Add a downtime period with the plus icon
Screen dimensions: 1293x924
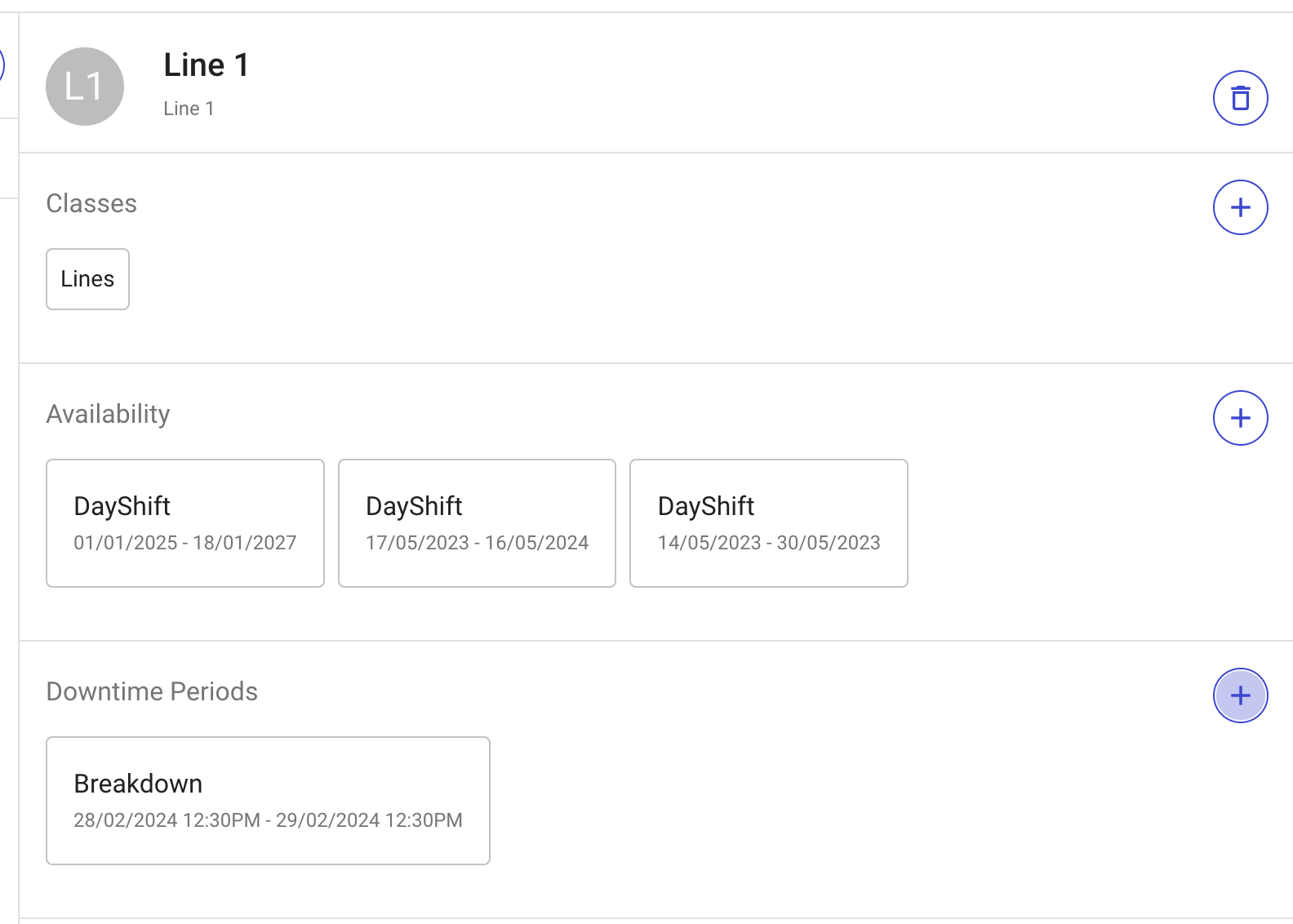pos(1240,695)
